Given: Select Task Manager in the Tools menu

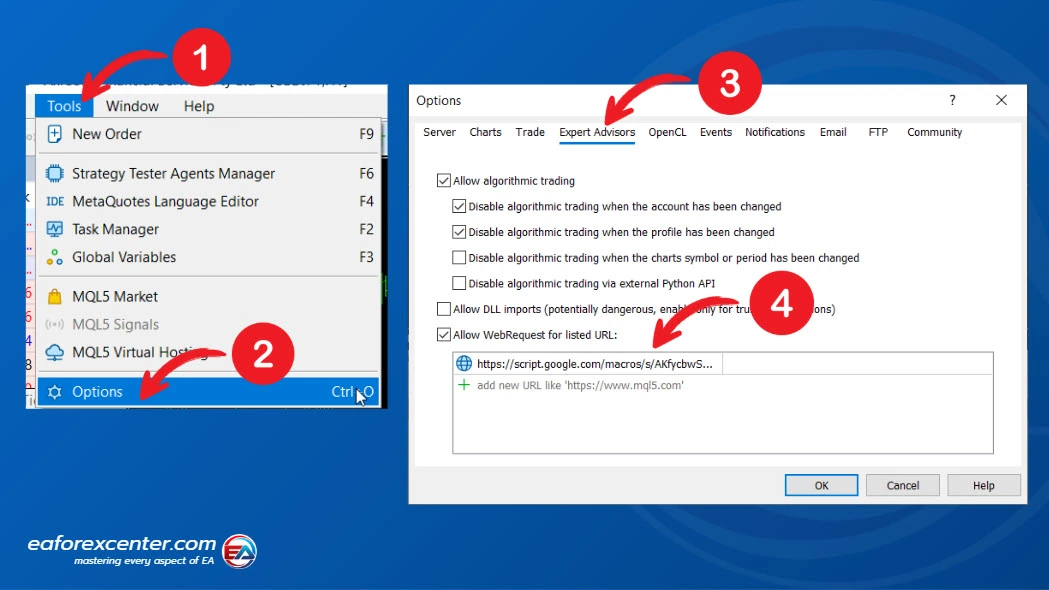Looking at the screenshot, I should click(x=209, y=229).
